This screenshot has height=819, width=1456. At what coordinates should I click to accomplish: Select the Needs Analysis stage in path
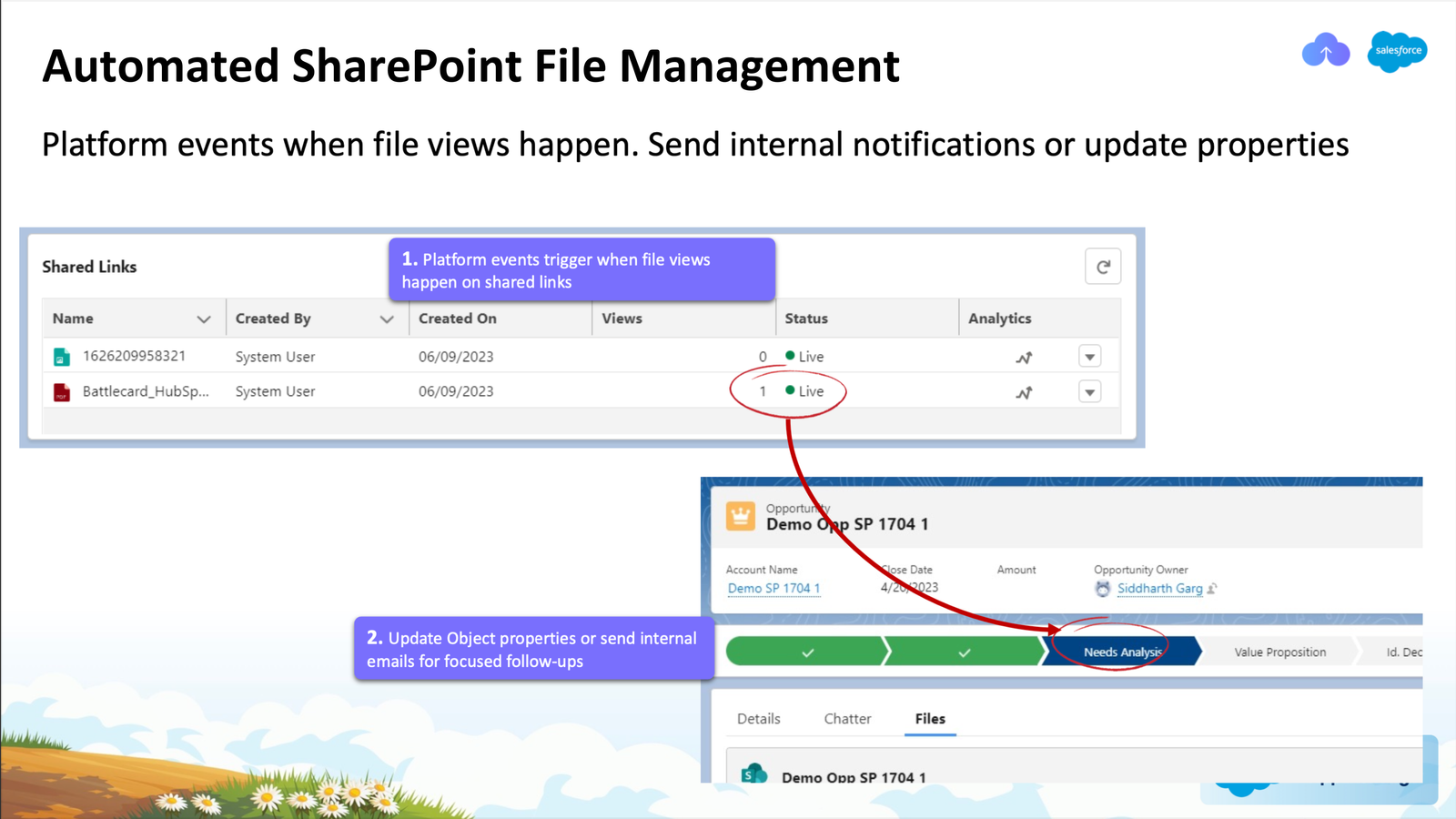tap(1122, 652)
